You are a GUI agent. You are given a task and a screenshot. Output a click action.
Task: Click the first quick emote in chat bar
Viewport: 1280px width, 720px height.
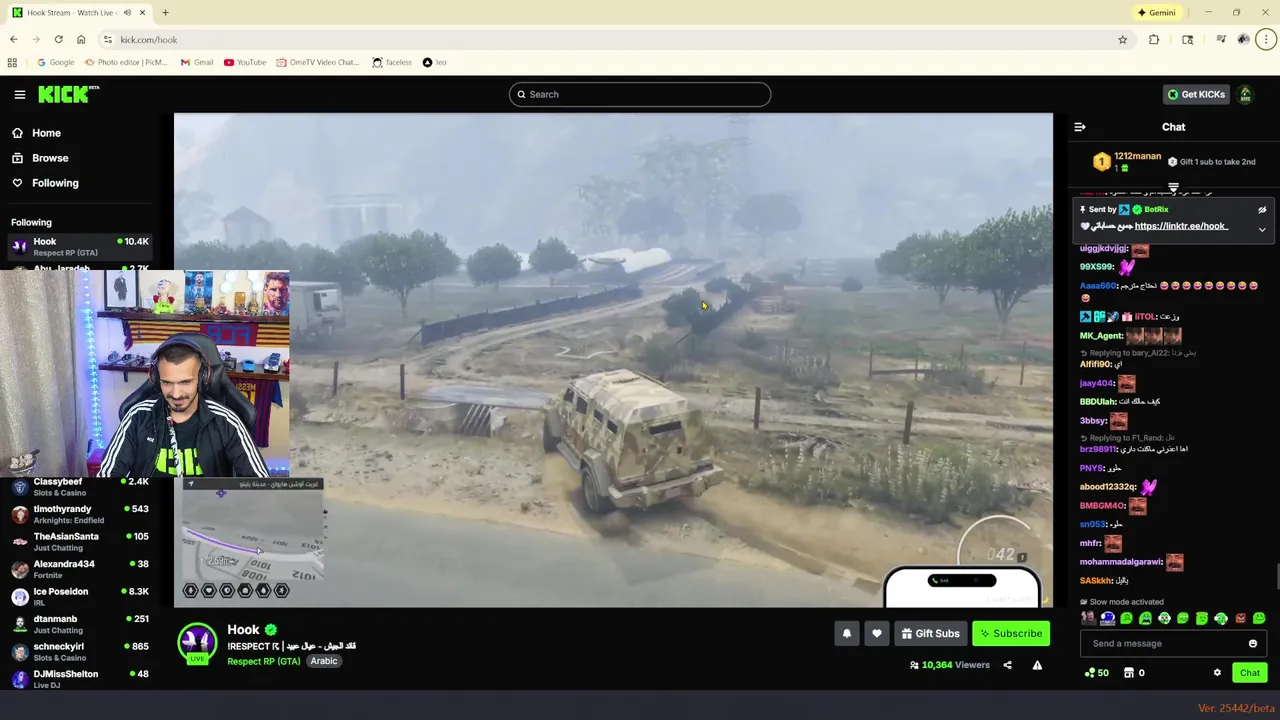coord(1088,619)
